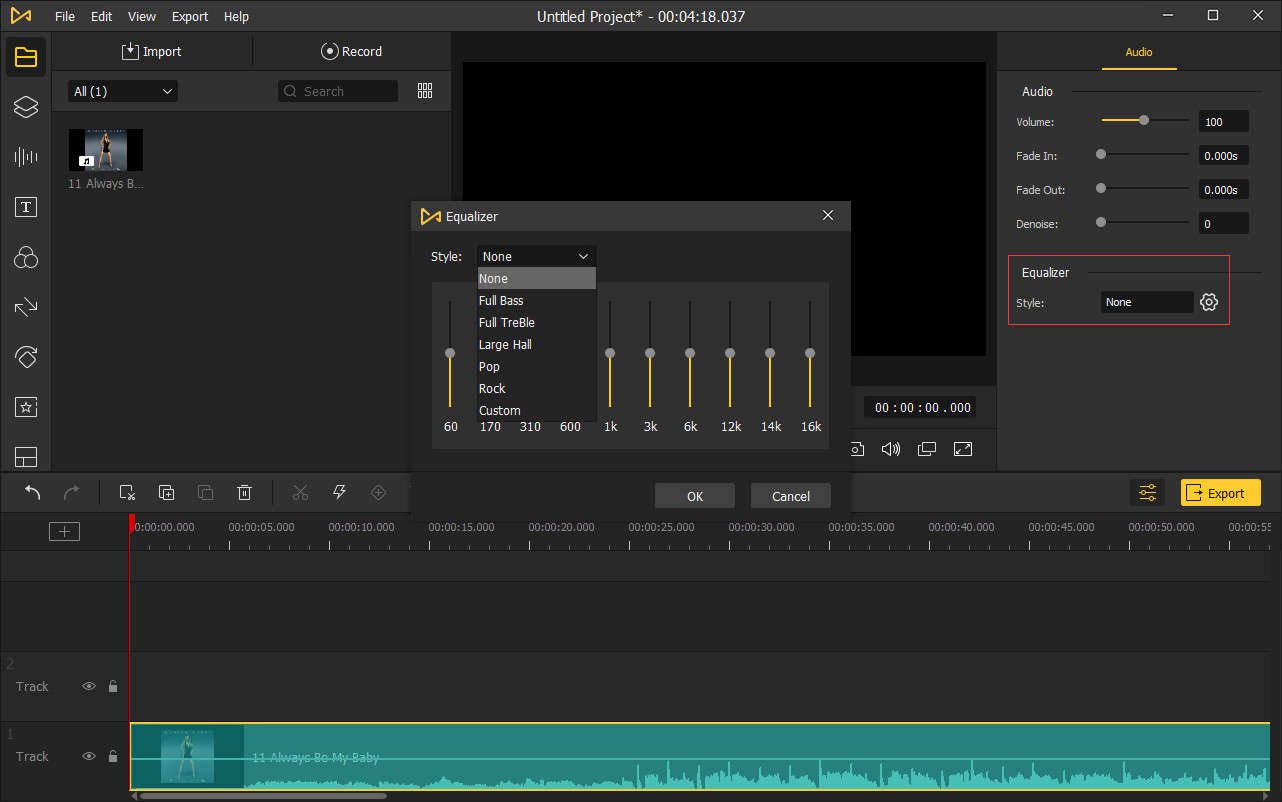Mute preview audio with the speaker icon

point(891,449)
